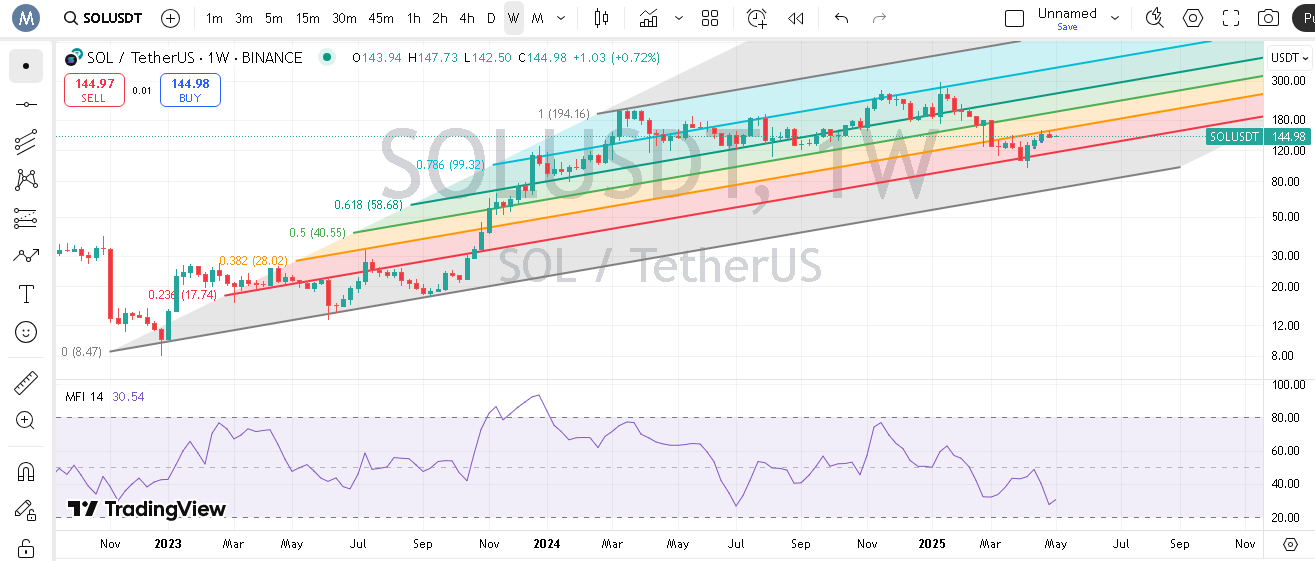This screenshot has height=561, width=1315.
Task: Expand the timeframe list dropdown arrow
Action: click(x=562, y=18)
